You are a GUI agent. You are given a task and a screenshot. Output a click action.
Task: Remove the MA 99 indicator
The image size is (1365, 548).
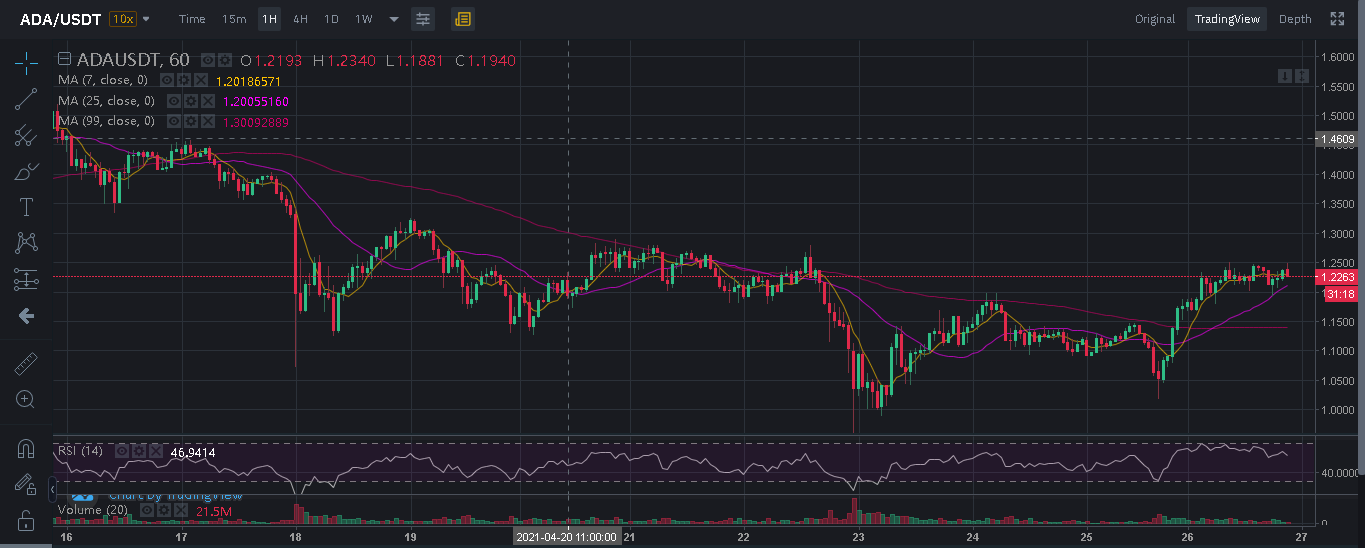tap(208, 121)
